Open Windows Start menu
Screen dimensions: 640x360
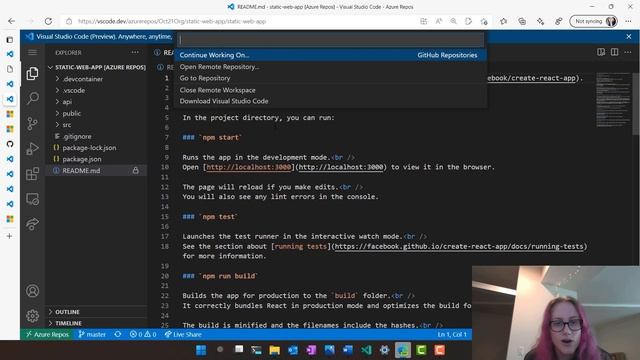click(201, 350)
